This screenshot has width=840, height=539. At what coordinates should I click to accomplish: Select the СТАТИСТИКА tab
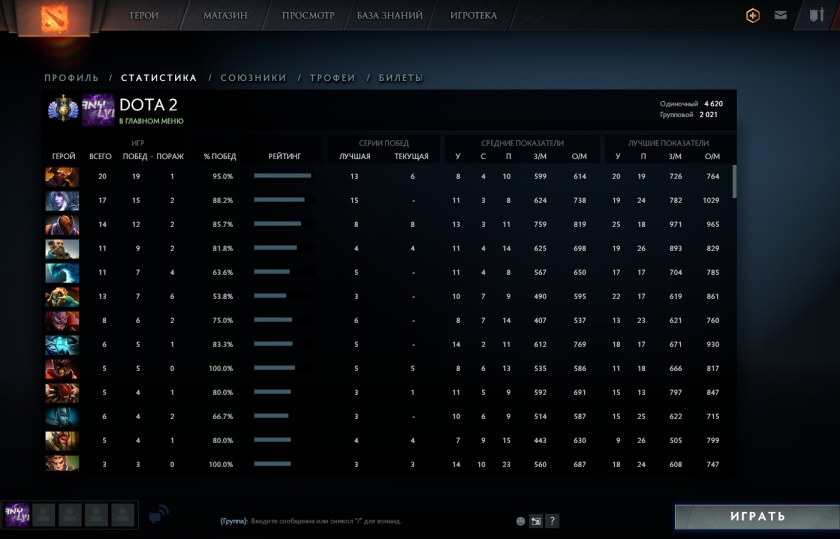[x=159, y=78]
